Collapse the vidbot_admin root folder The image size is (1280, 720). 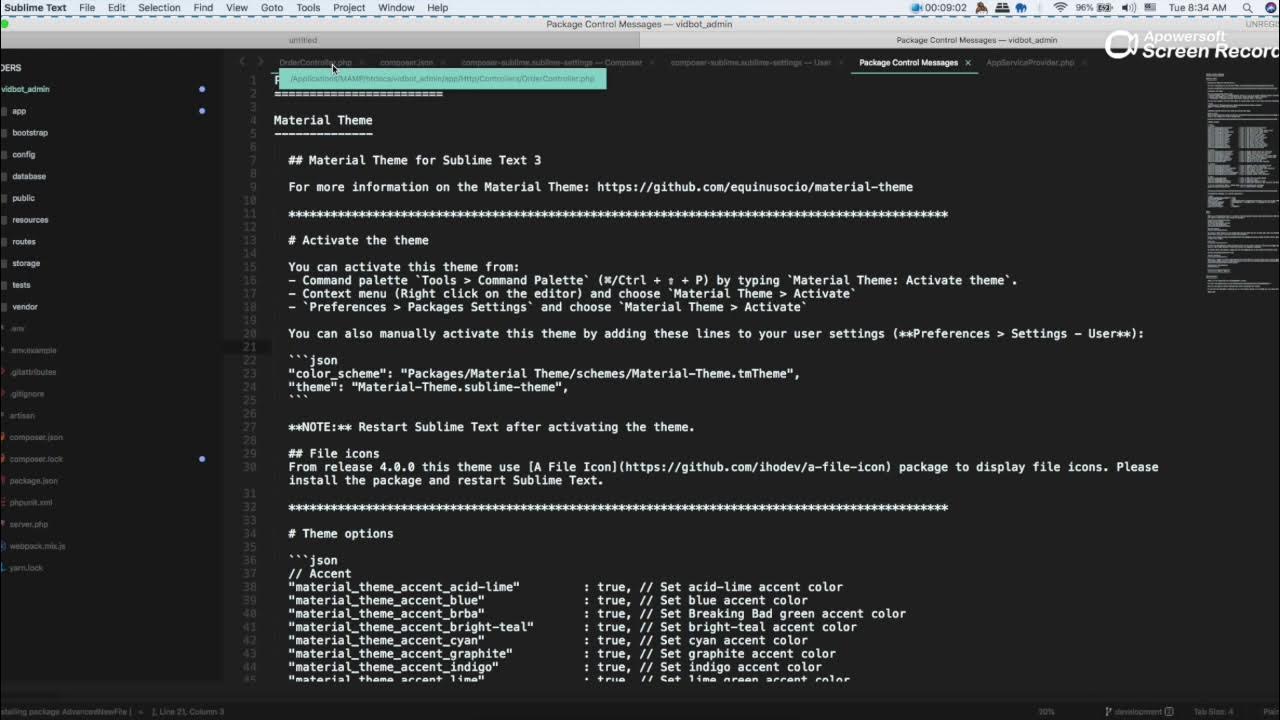[x=25, y=89]
